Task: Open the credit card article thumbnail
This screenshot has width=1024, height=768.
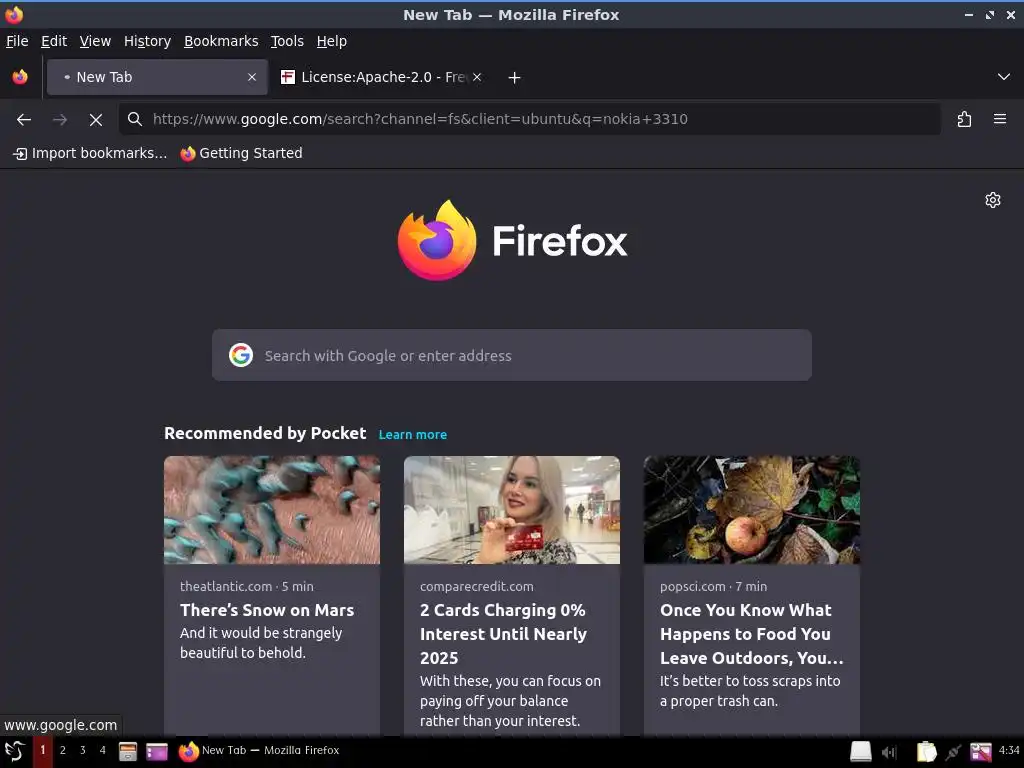Action: coord(512,510)
